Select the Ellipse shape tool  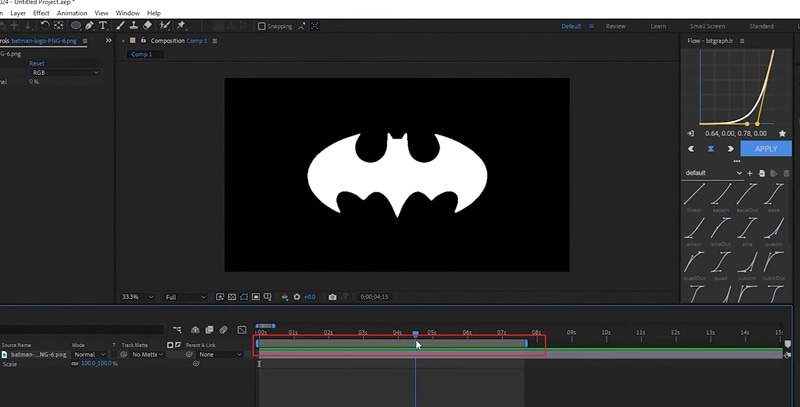click(76, 25)
